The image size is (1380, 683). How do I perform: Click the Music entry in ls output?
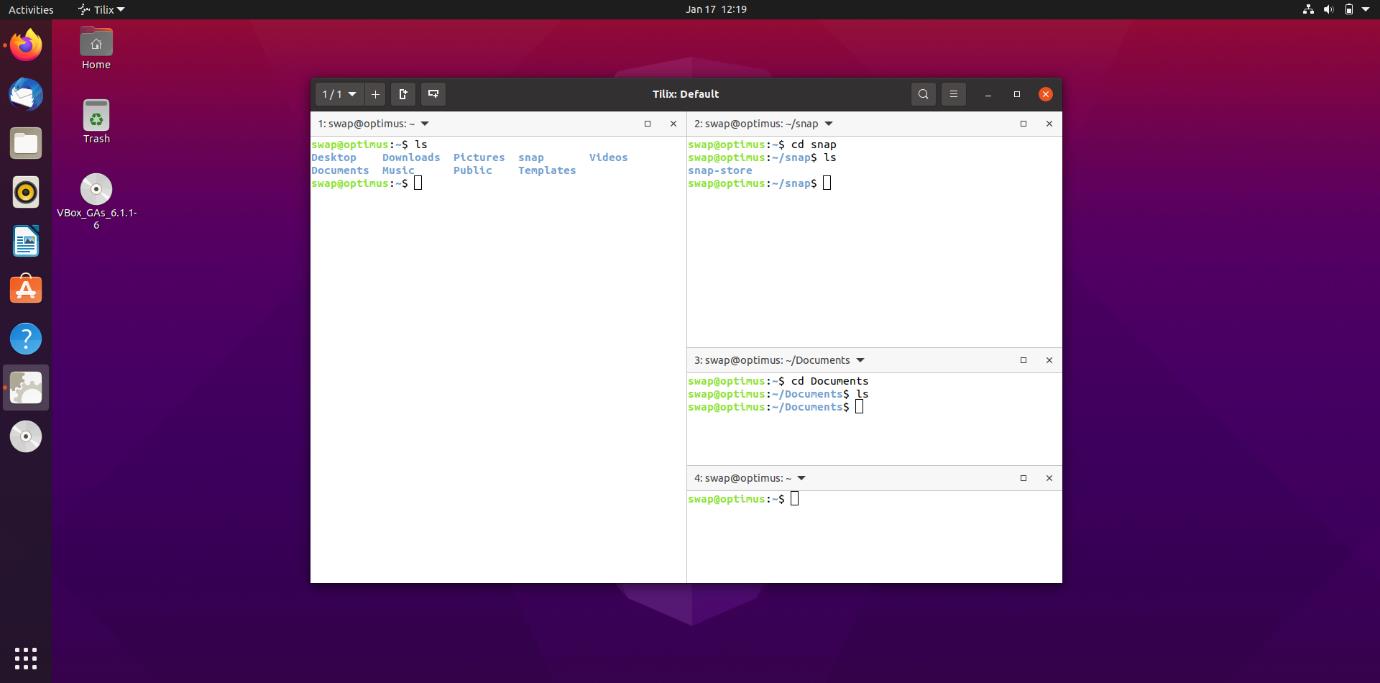coord(398,170)
